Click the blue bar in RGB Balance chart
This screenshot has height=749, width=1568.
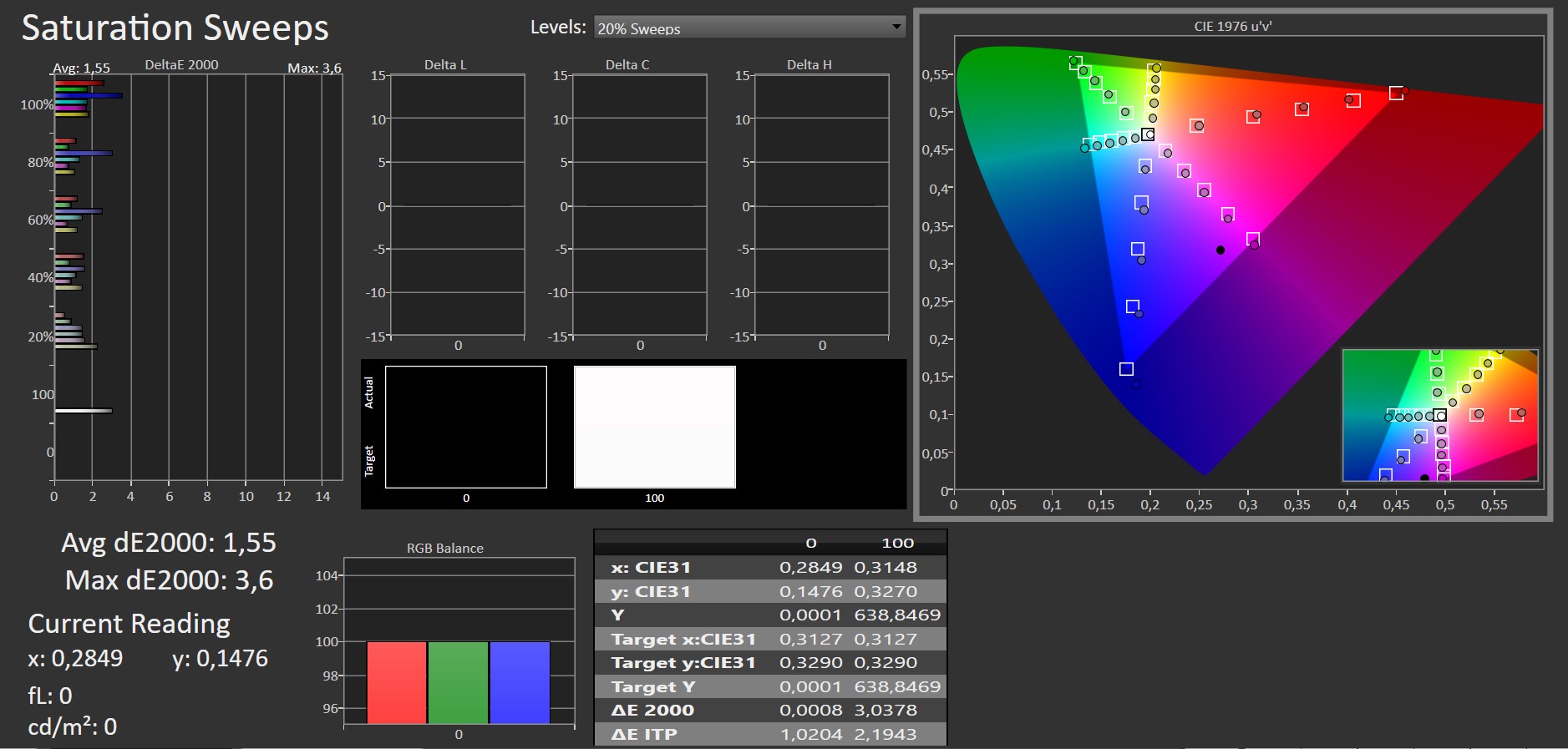[x=520, y=682]
